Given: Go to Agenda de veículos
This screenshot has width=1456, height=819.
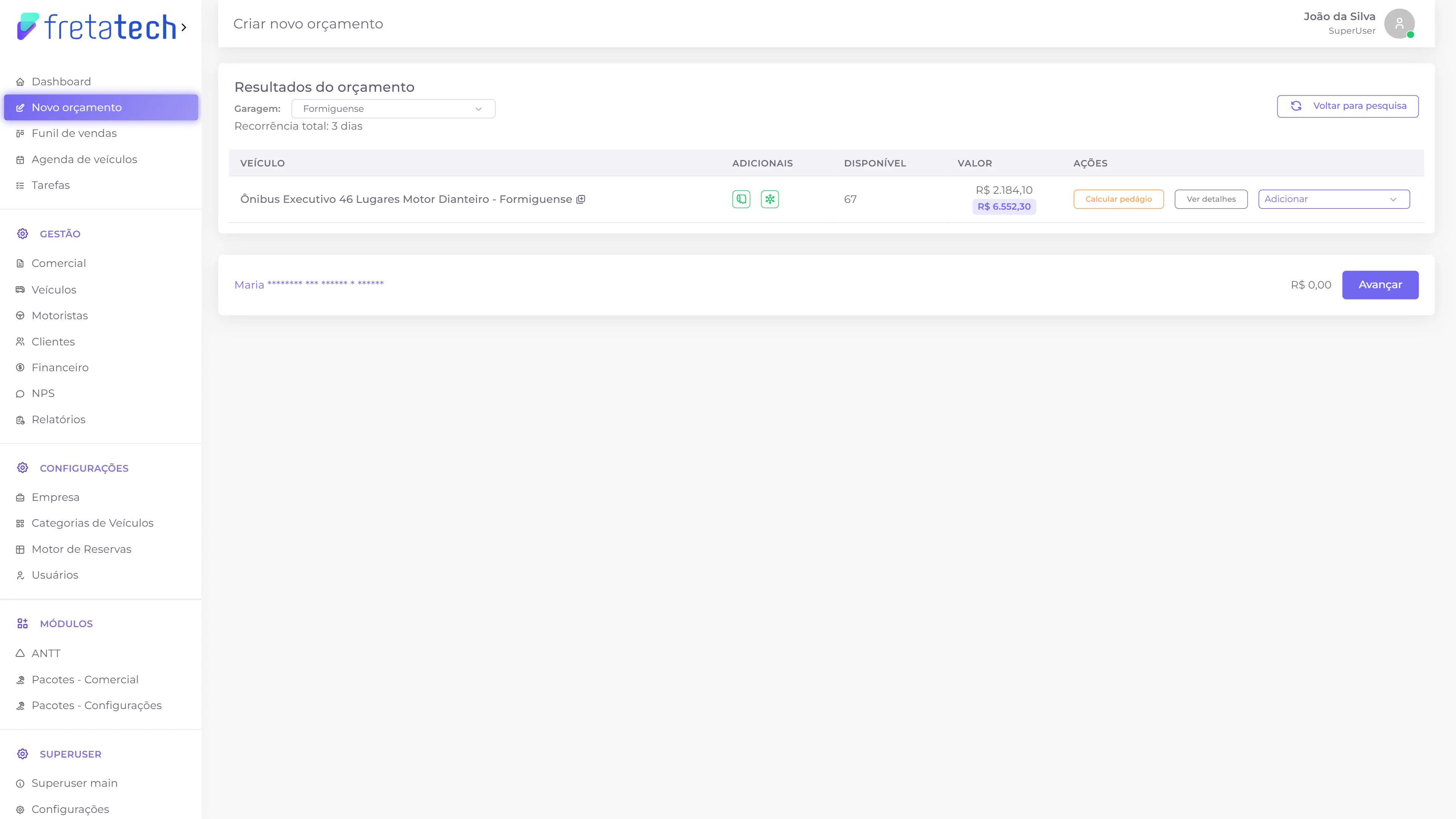Looking at the screenshot, I should click(x=84, y=159).
